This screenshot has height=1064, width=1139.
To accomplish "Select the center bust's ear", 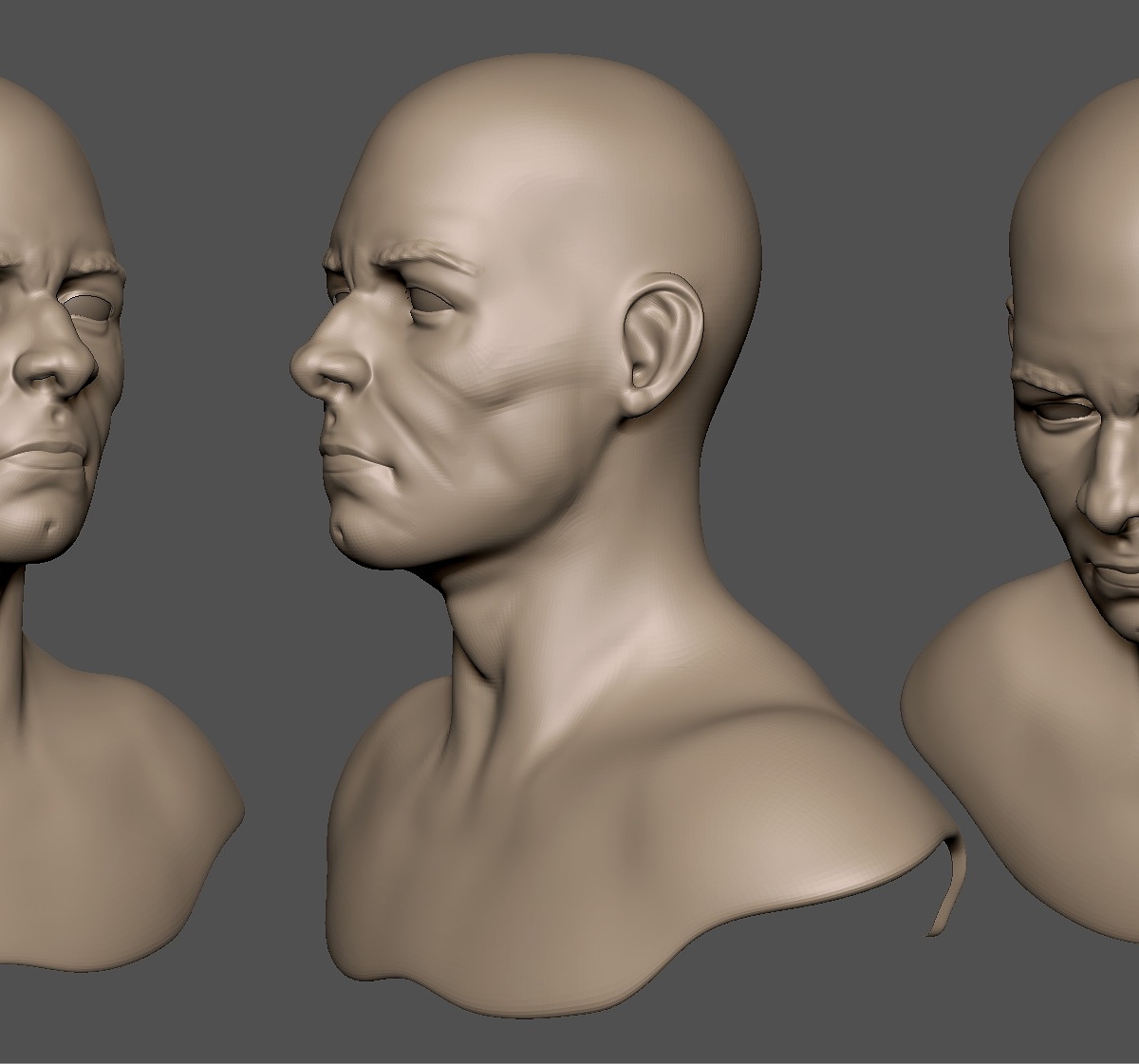I will coord(662,346).
